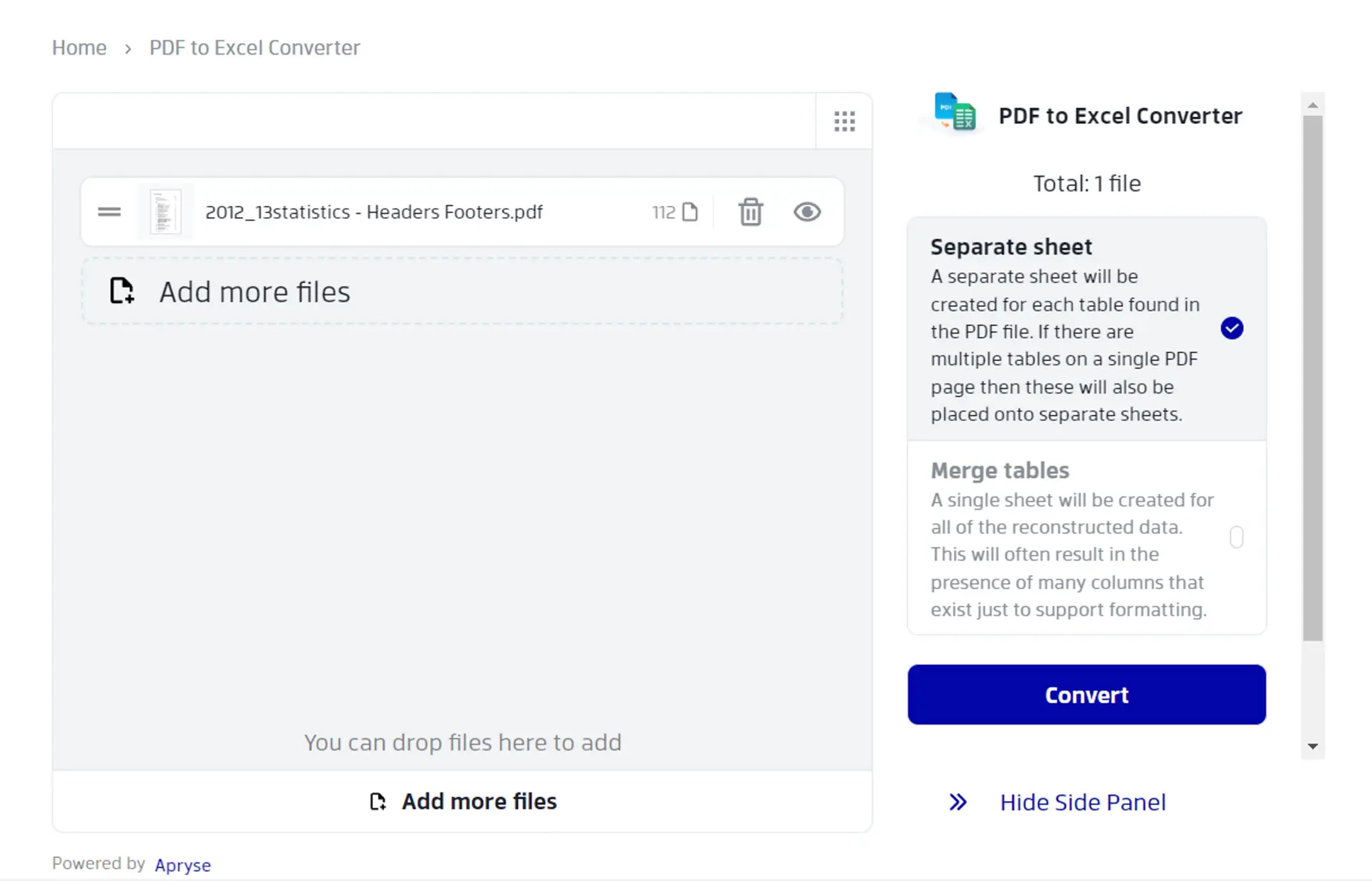1372x881 pixels.
Task: Preview the file with the eye icon
Action: [807, 212]
